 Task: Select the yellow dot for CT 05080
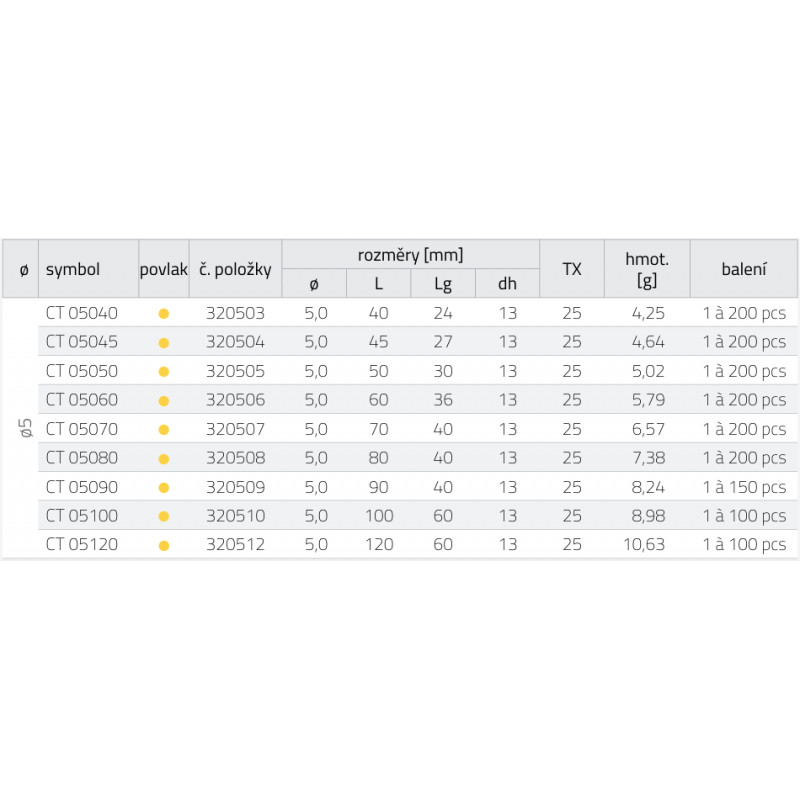(164, 458)
